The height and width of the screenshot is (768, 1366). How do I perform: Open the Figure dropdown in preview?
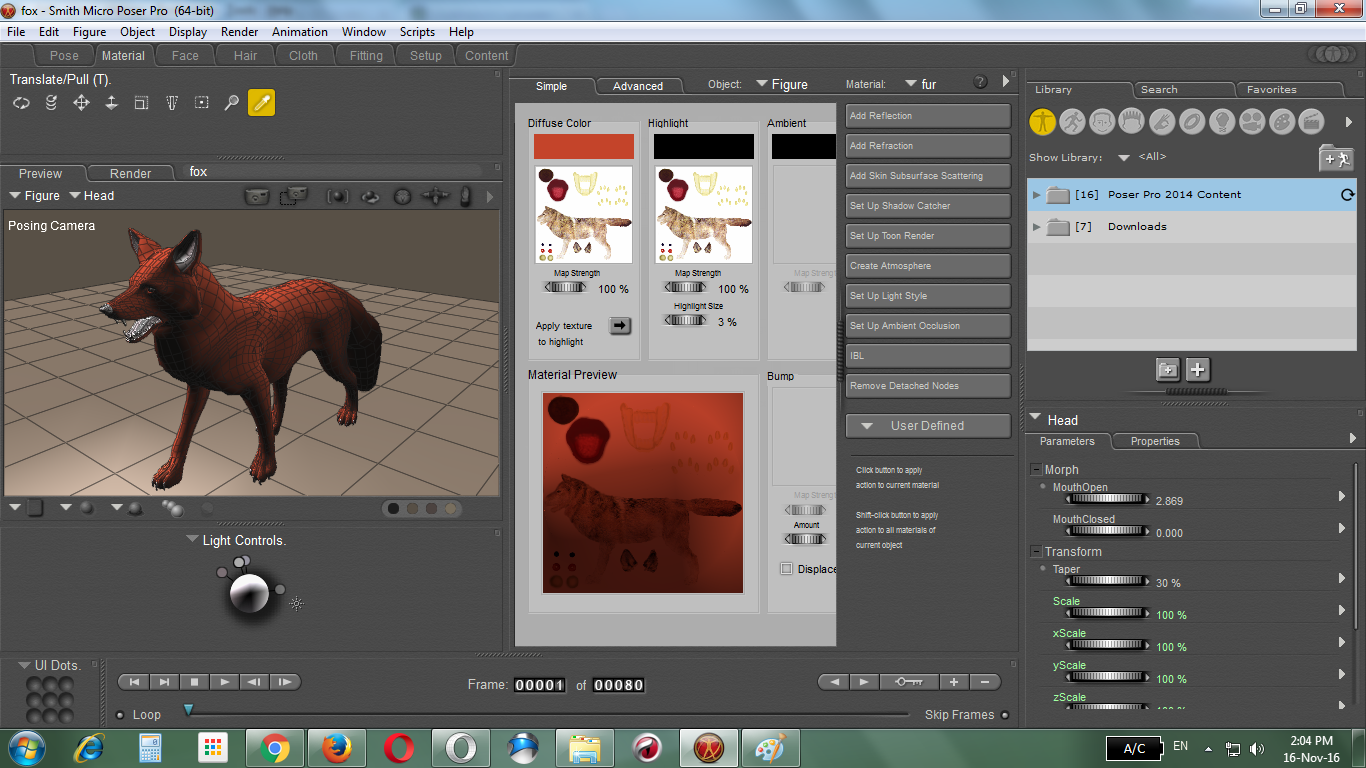point(34,196)
